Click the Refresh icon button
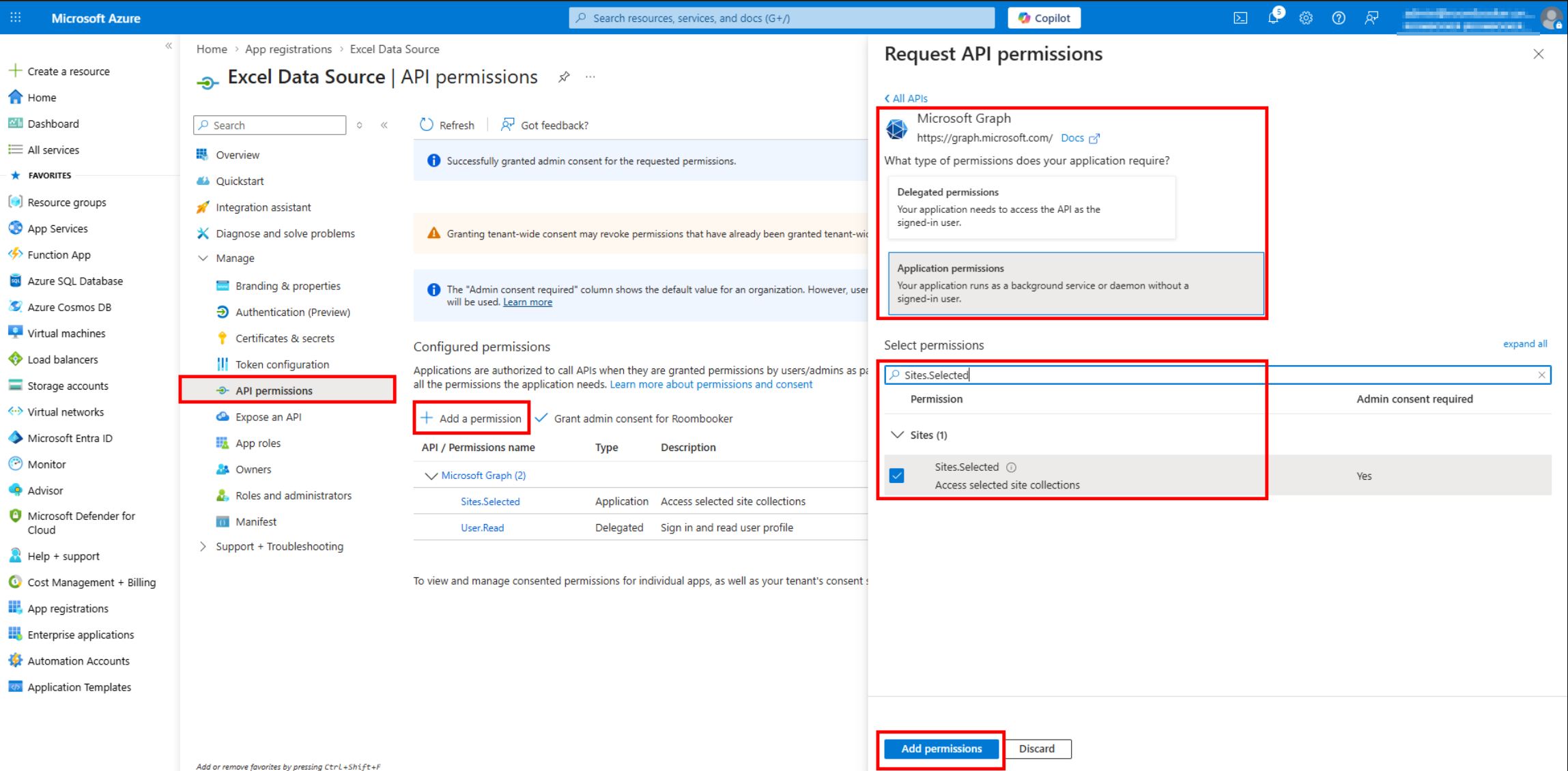Viewport: 1568px width, 771px height. click(x=427, y=125)
